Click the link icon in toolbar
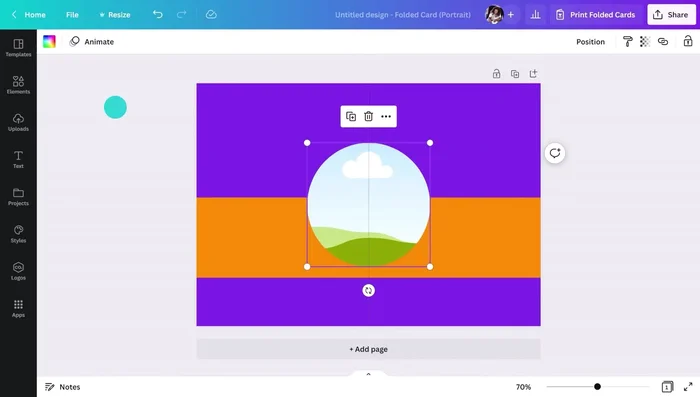700x397 pixels. pyautogui.click(x=663, y=42)
